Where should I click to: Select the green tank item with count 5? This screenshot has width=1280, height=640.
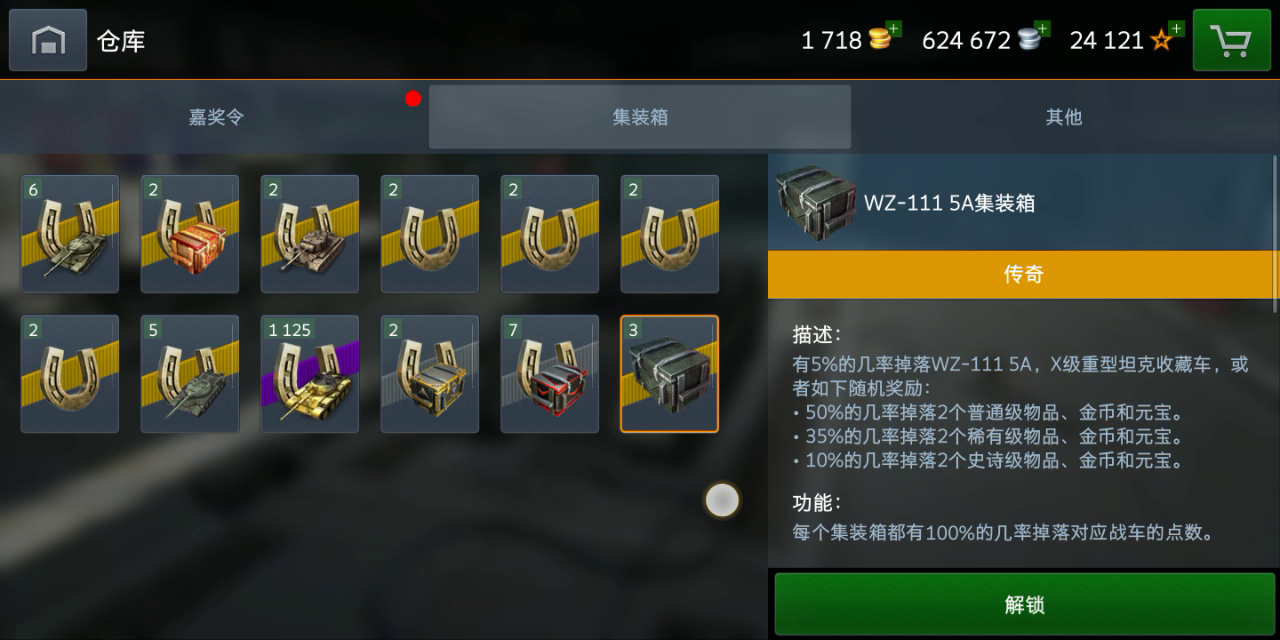click(190, 374)
